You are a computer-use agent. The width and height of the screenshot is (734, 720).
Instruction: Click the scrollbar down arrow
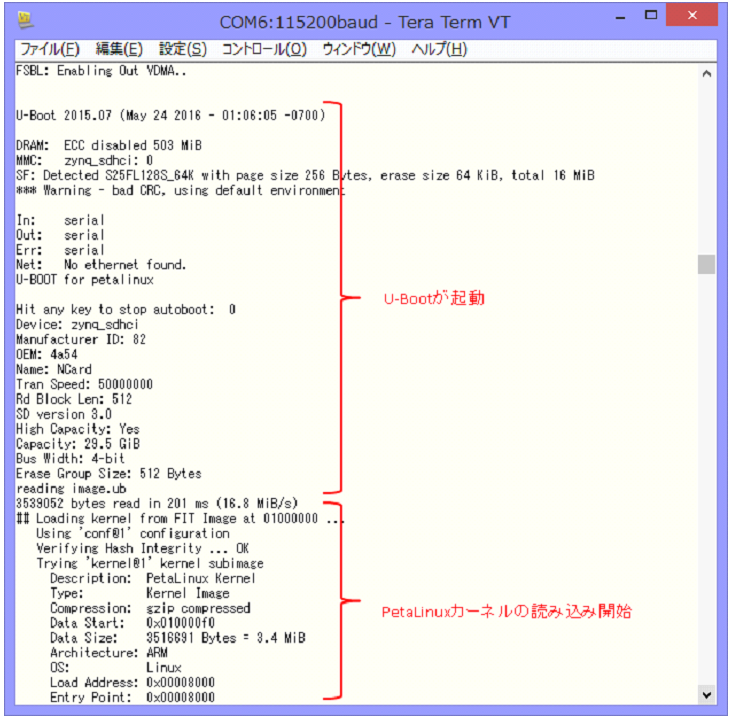(x=707, y=694)
